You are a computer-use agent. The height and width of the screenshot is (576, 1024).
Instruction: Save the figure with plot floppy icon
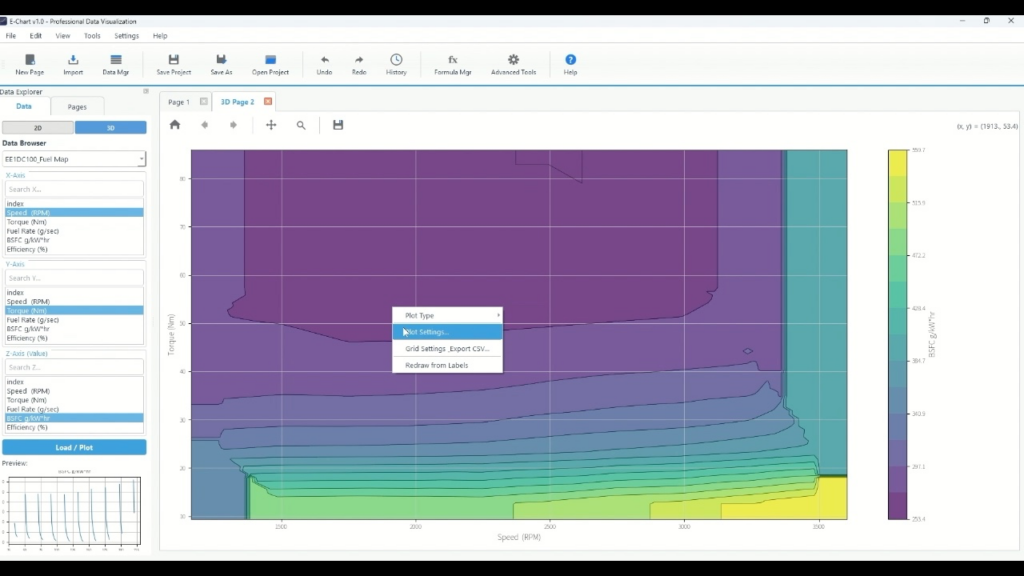(338, 125)
